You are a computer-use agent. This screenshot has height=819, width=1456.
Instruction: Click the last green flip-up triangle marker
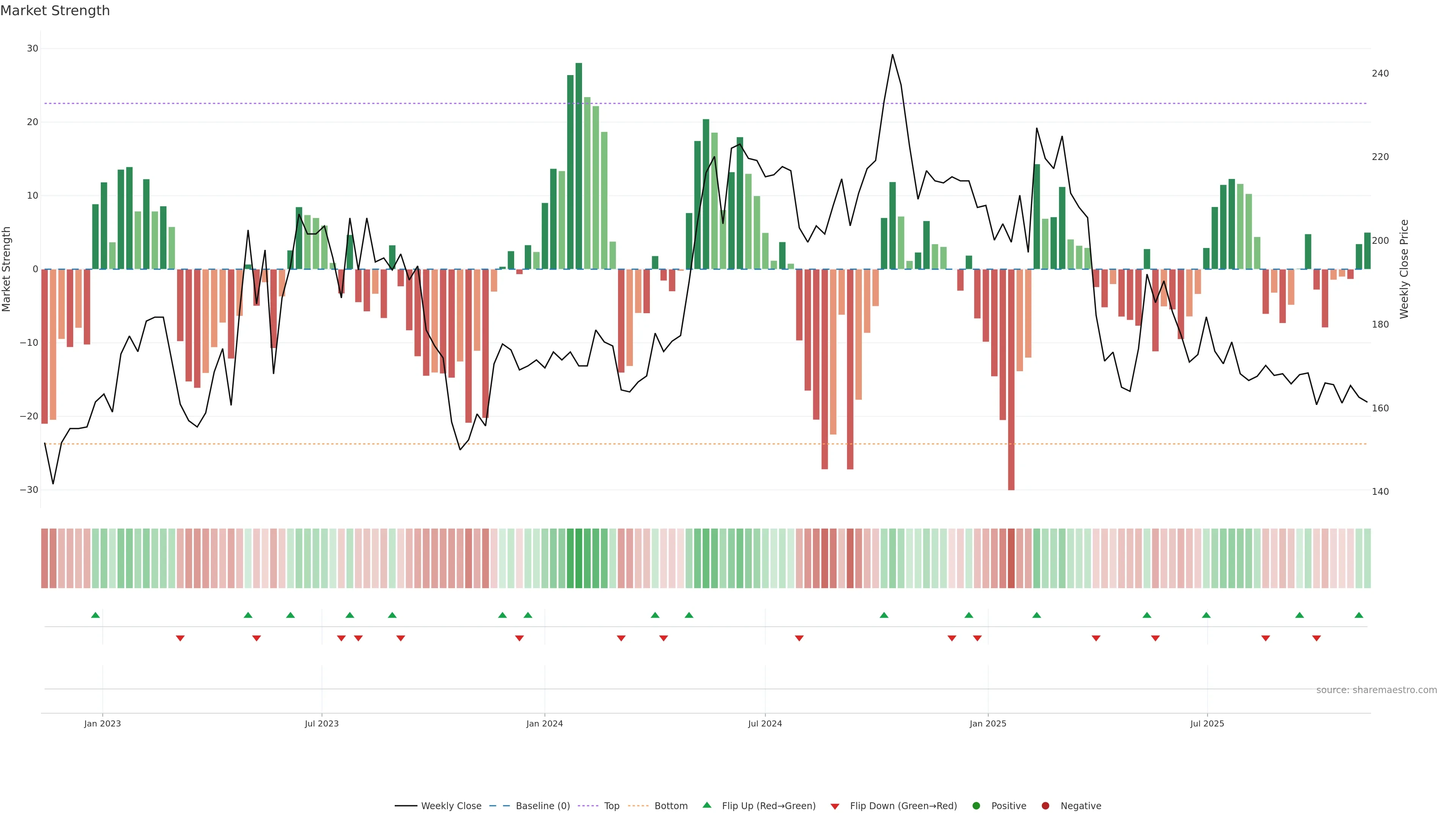tap(1359, 615)
